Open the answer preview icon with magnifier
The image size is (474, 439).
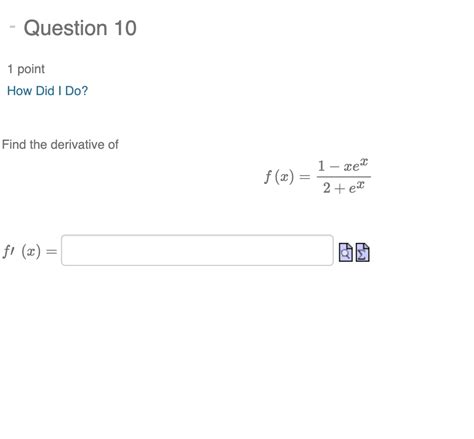point(346,252)
